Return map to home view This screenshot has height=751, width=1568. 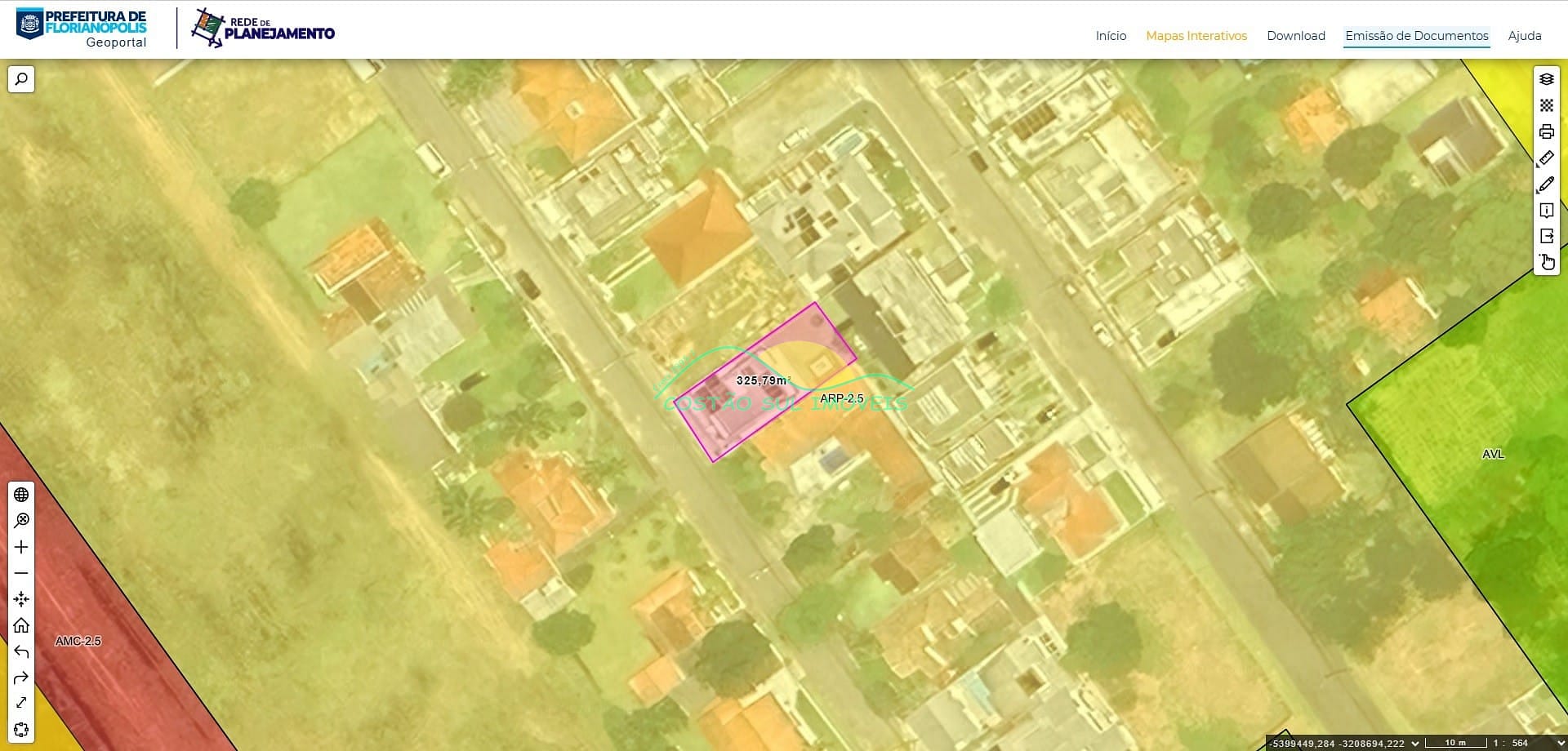[x=21, y=625]
